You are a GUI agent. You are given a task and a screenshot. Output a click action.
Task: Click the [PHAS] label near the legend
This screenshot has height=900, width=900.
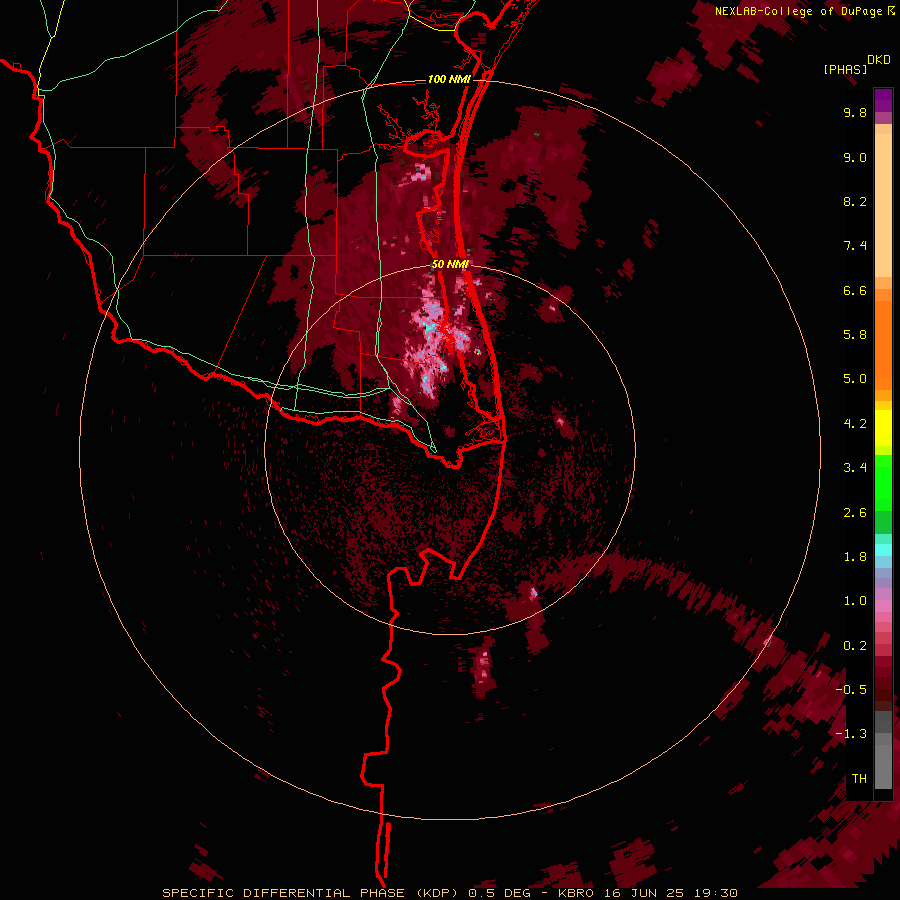[845, 69]
